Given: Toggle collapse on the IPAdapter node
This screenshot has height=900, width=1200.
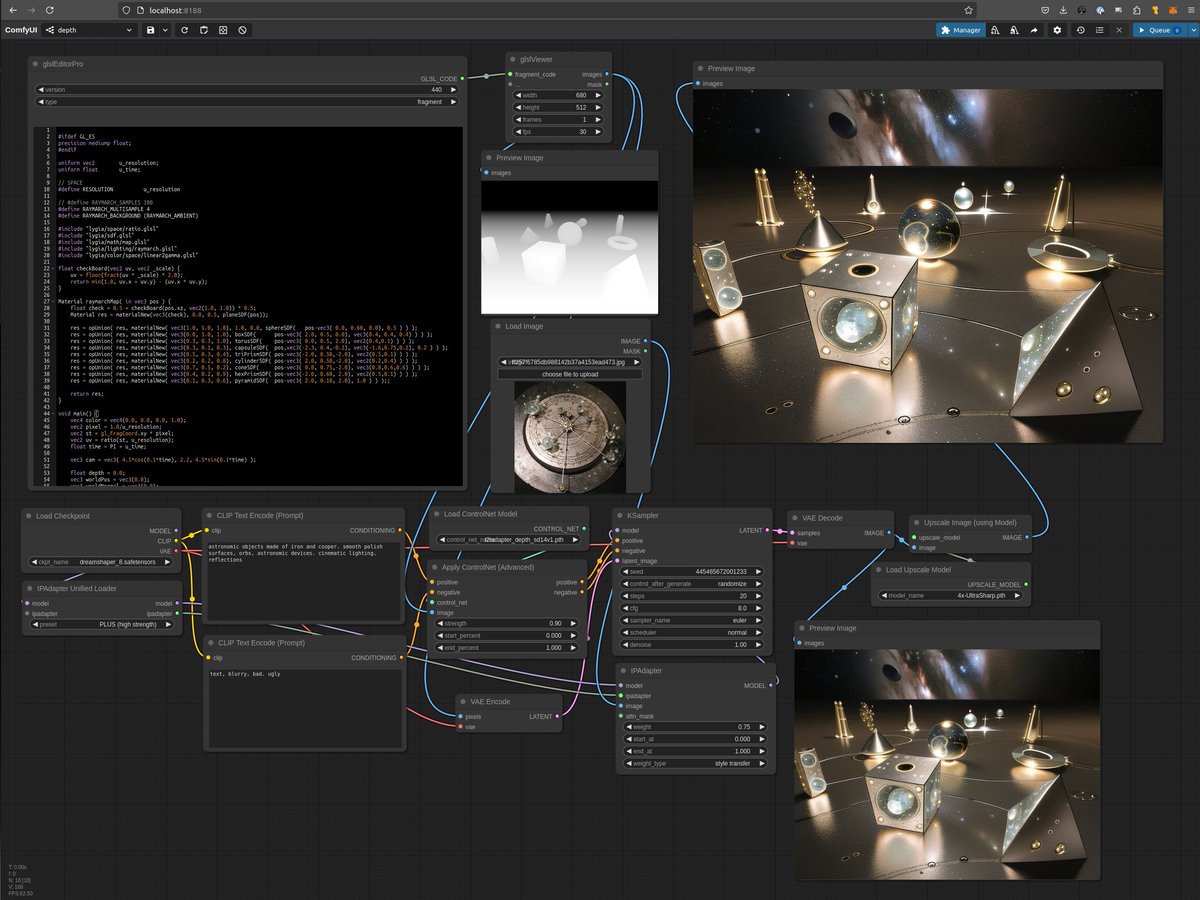Looking at the screenshot, I should tap(623, 671).
